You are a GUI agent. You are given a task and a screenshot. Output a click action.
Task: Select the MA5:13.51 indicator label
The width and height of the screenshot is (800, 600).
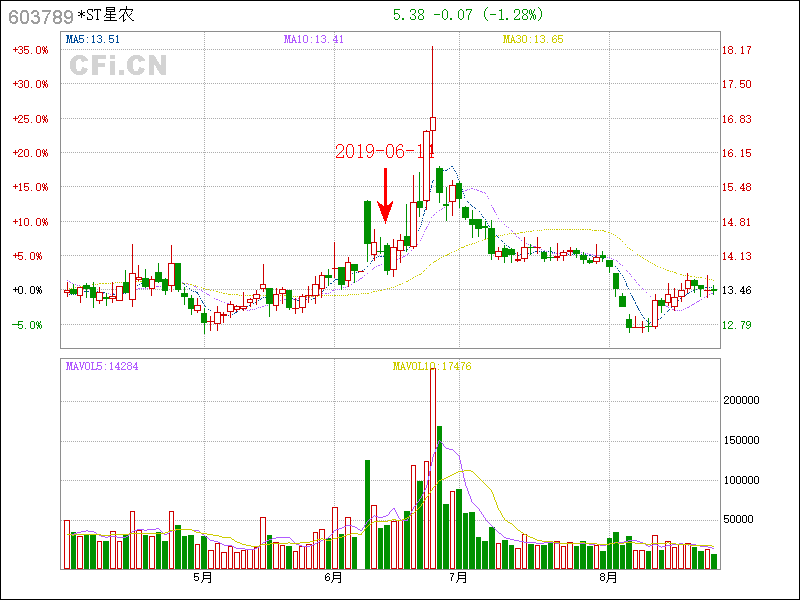click(93, 40)
